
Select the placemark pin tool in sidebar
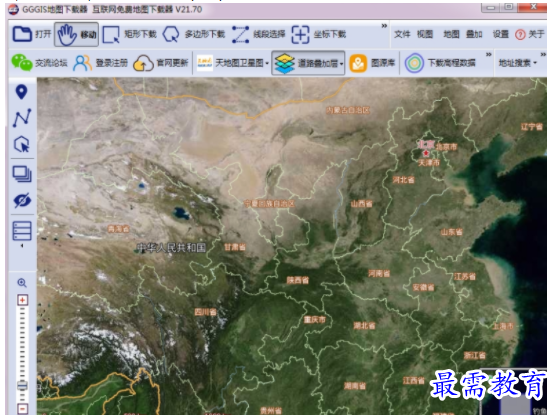tap(22, 92)
